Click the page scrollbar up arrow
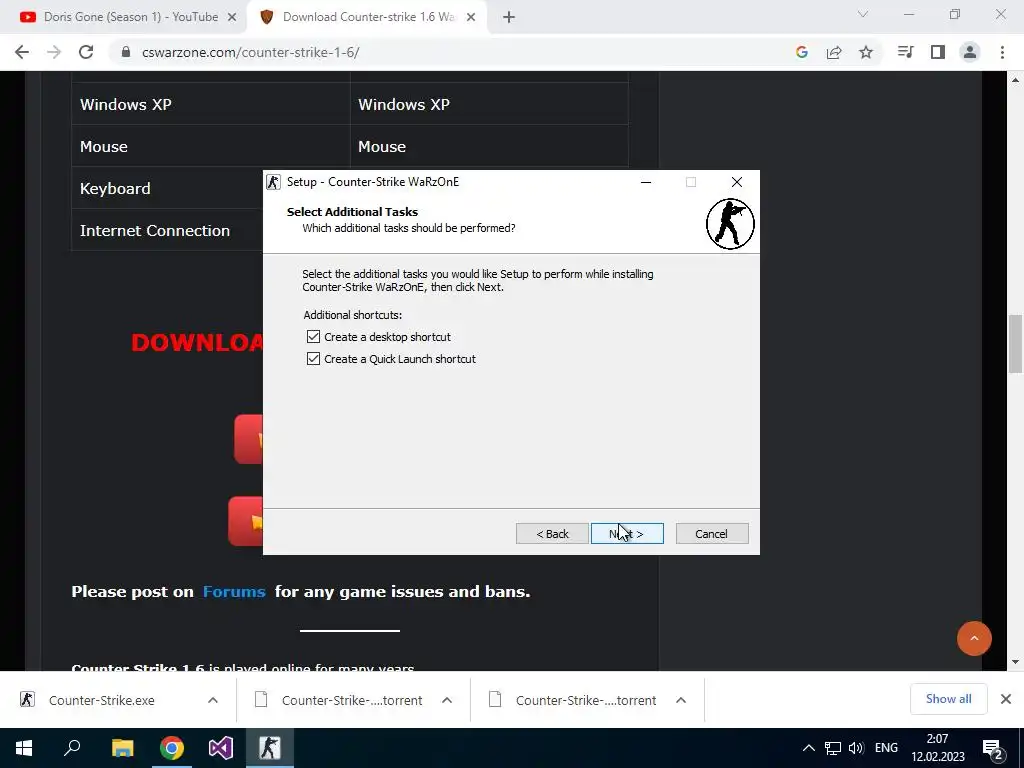1024x768 pixels. pyautogui.click(x=1015, y=79)
